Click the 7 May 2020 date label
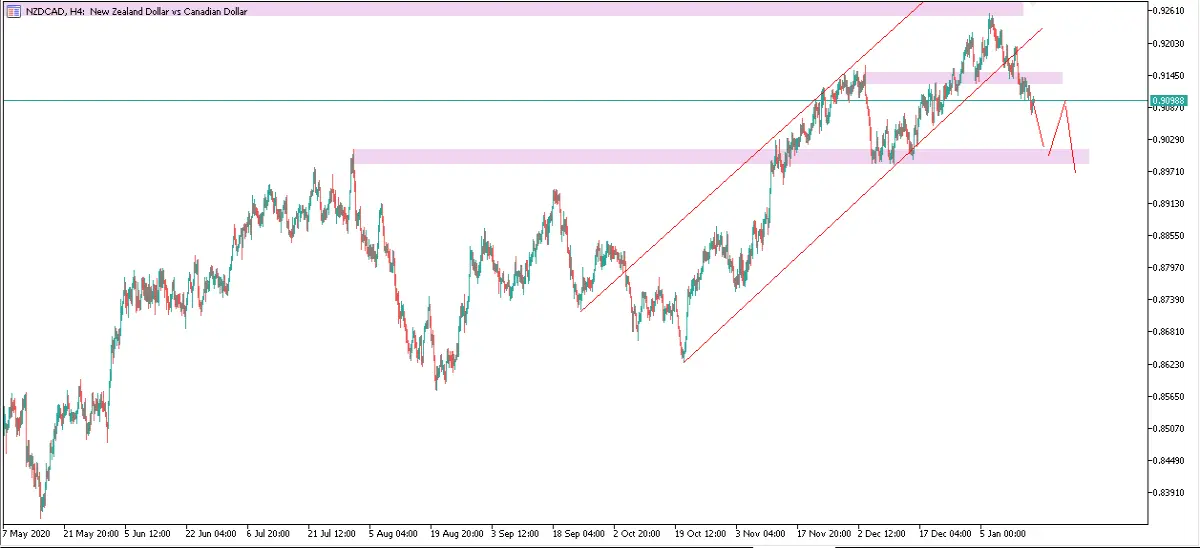This screenshot has height=548, width=1200. pyautogui.click(x=27, y=534)
